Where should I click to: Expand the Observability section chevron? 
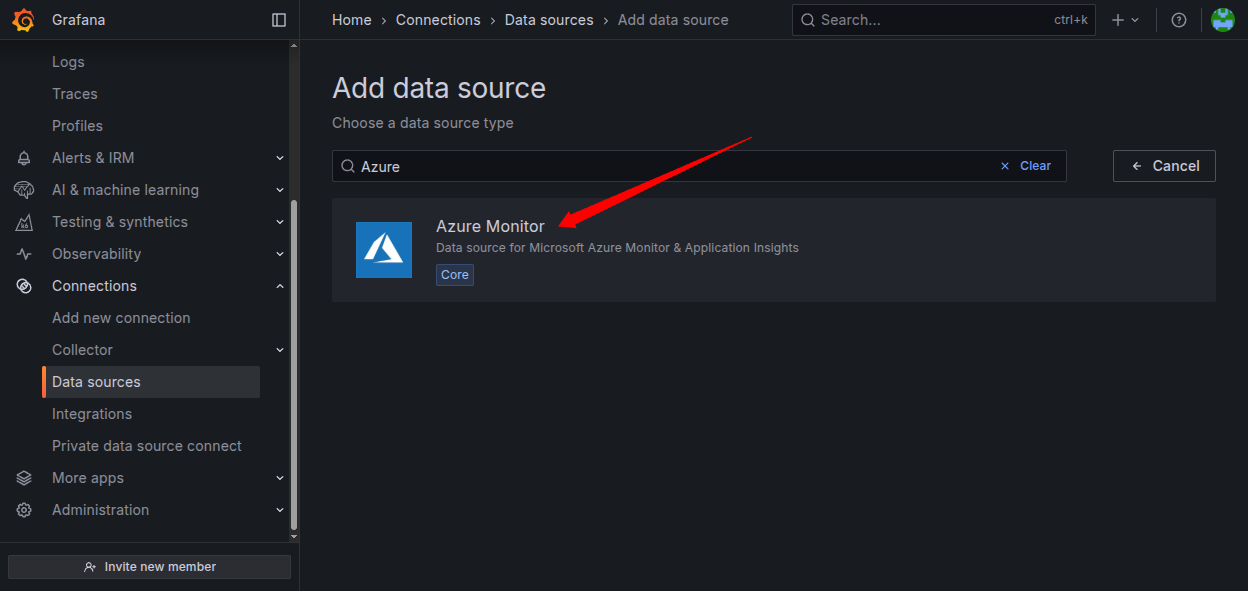click(x=280, y=254)
